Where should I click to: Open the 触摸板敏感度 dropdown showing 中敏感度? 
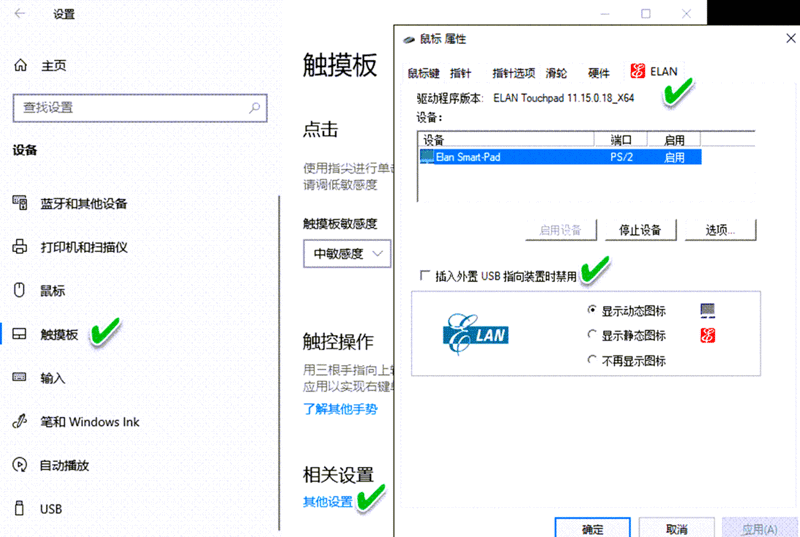click(x=347, y=253)
